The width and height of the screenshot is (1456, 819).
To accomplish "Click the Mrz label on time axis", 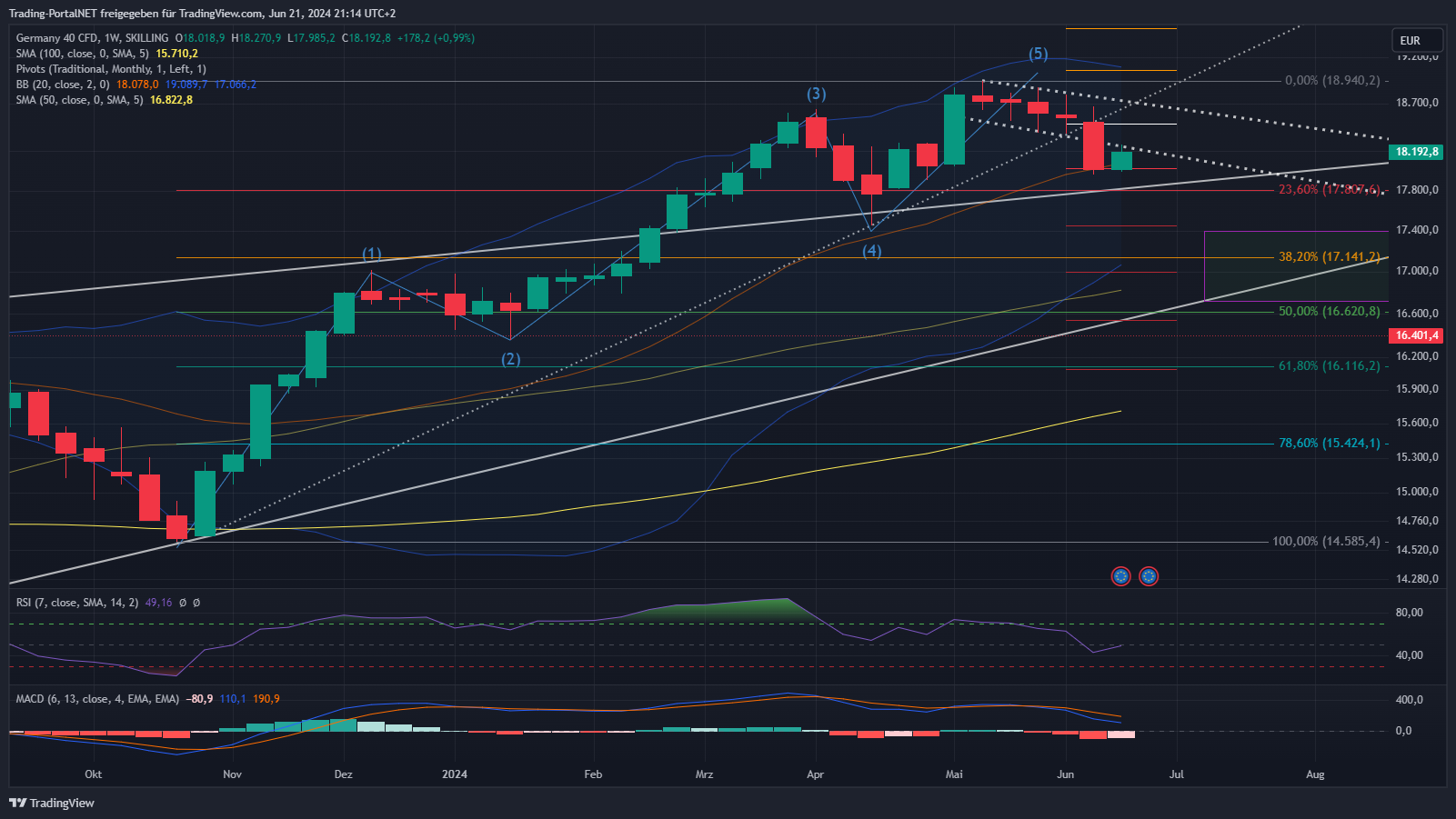I will coord(704,774).
